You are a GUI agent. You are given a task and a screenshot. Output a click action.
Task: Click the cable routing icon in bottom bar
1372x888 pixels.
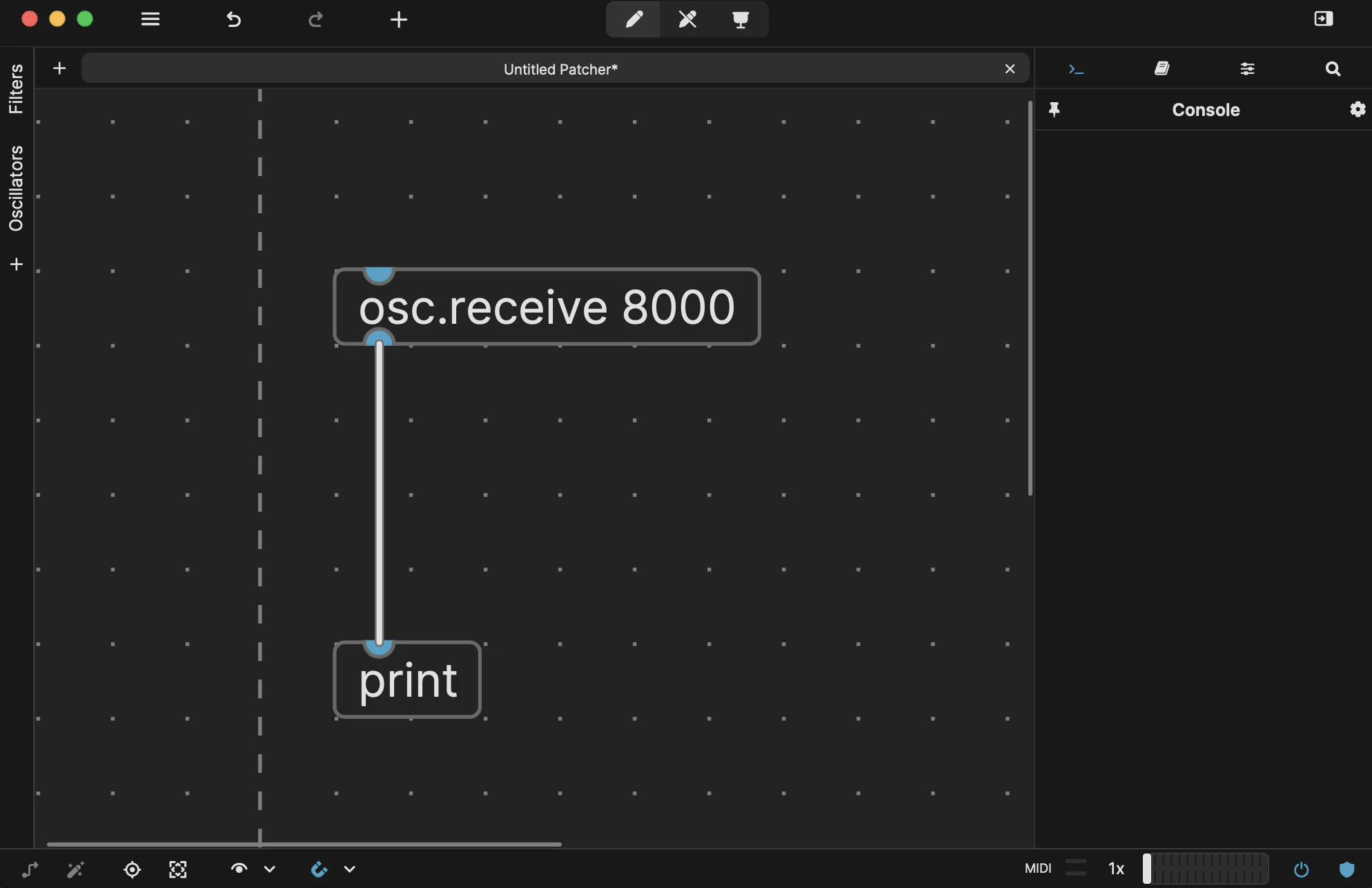point(30,869)
